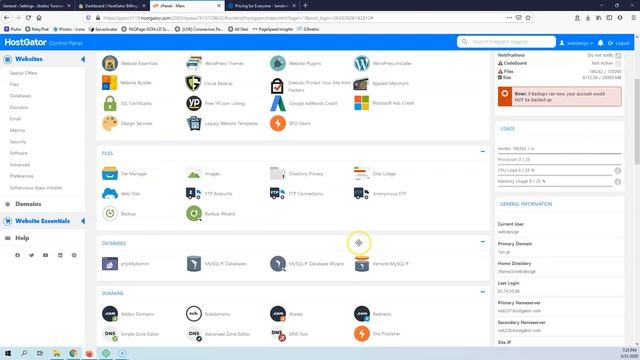
Task: Open a new browser tab
Action: [x=305, y=6]
